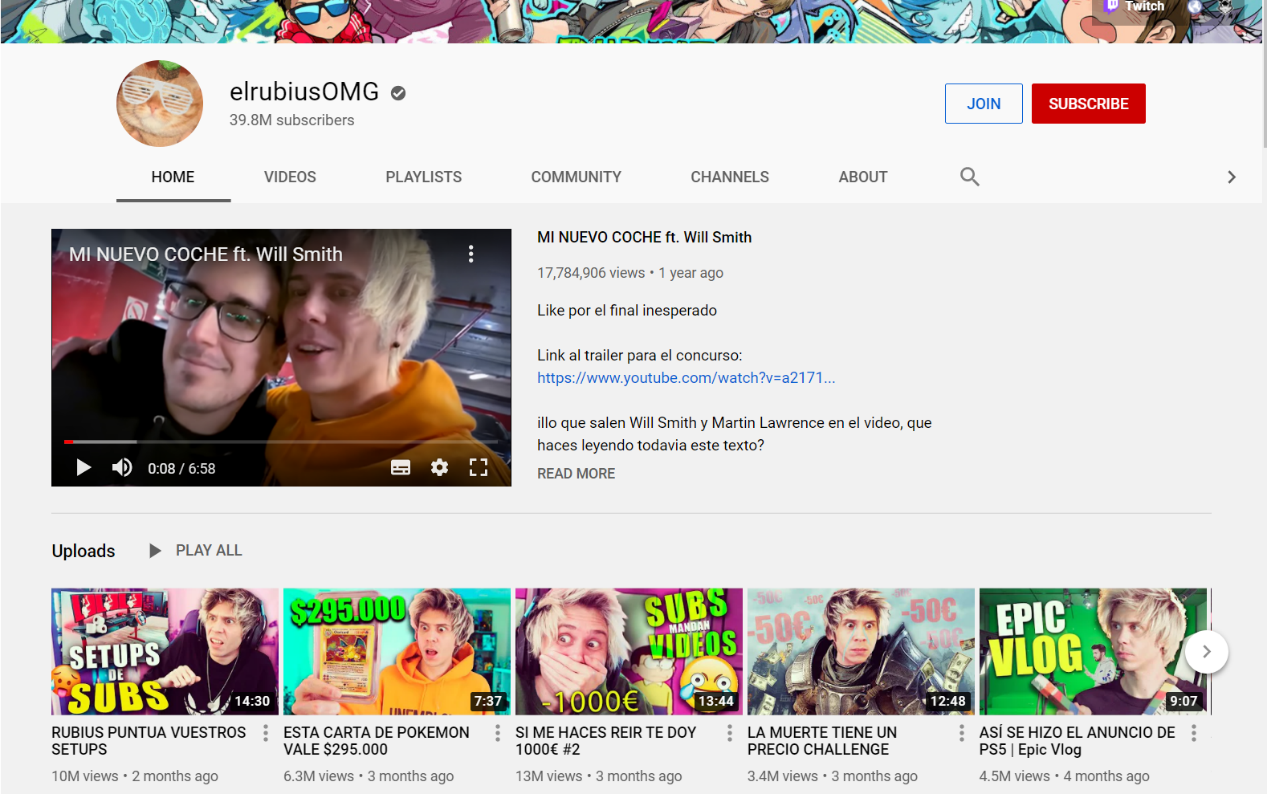This screenshot has height=794, width=1267.
Task: Open the Uploads section heading
Action: [x=83, y=551]
